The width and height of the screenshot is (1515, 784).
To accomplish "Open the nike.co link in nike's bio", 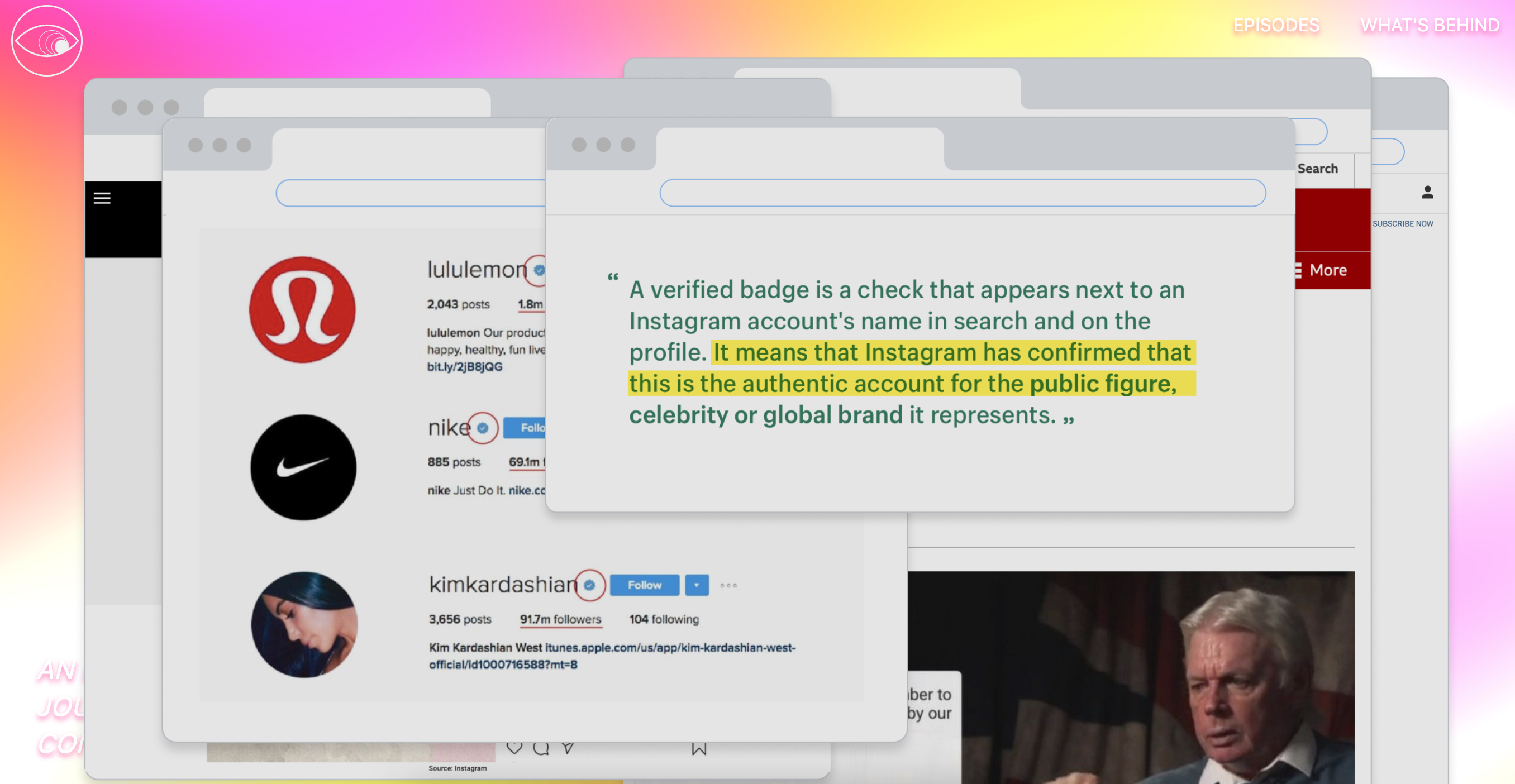I will 527,490.
